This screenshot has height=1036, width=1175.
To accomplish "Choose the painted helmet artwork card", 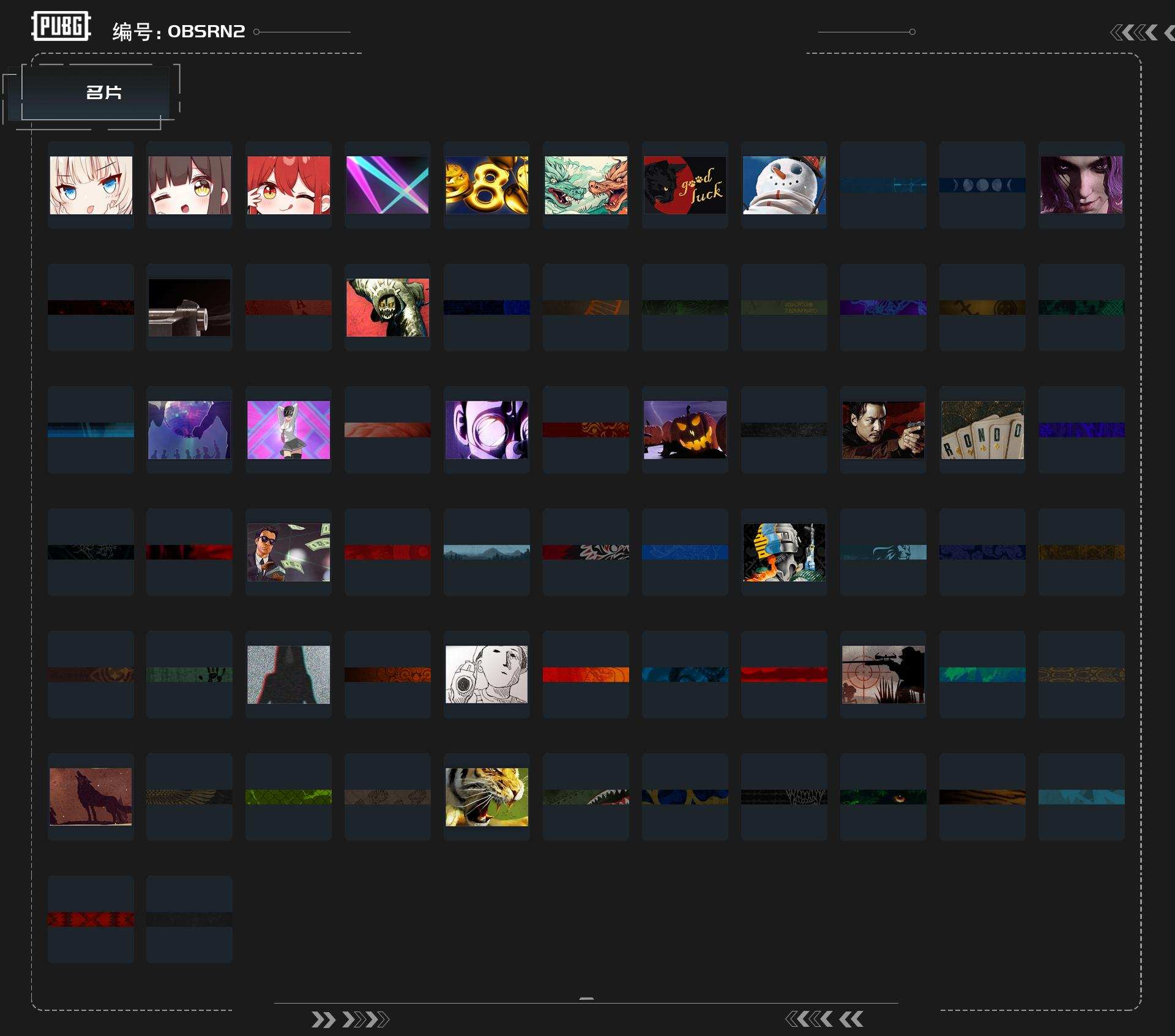I will click(785, 552).
